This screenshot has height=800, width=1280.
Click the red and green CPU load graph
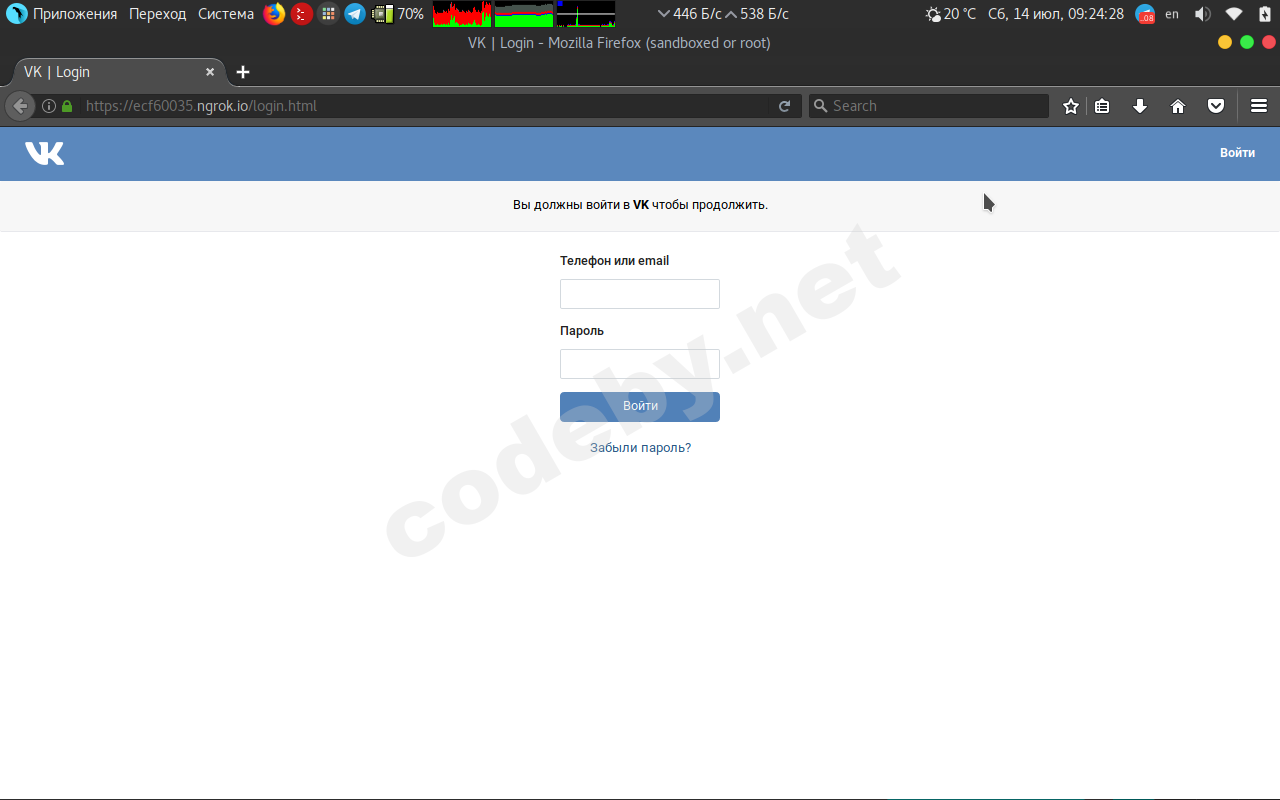click(462, 14)
